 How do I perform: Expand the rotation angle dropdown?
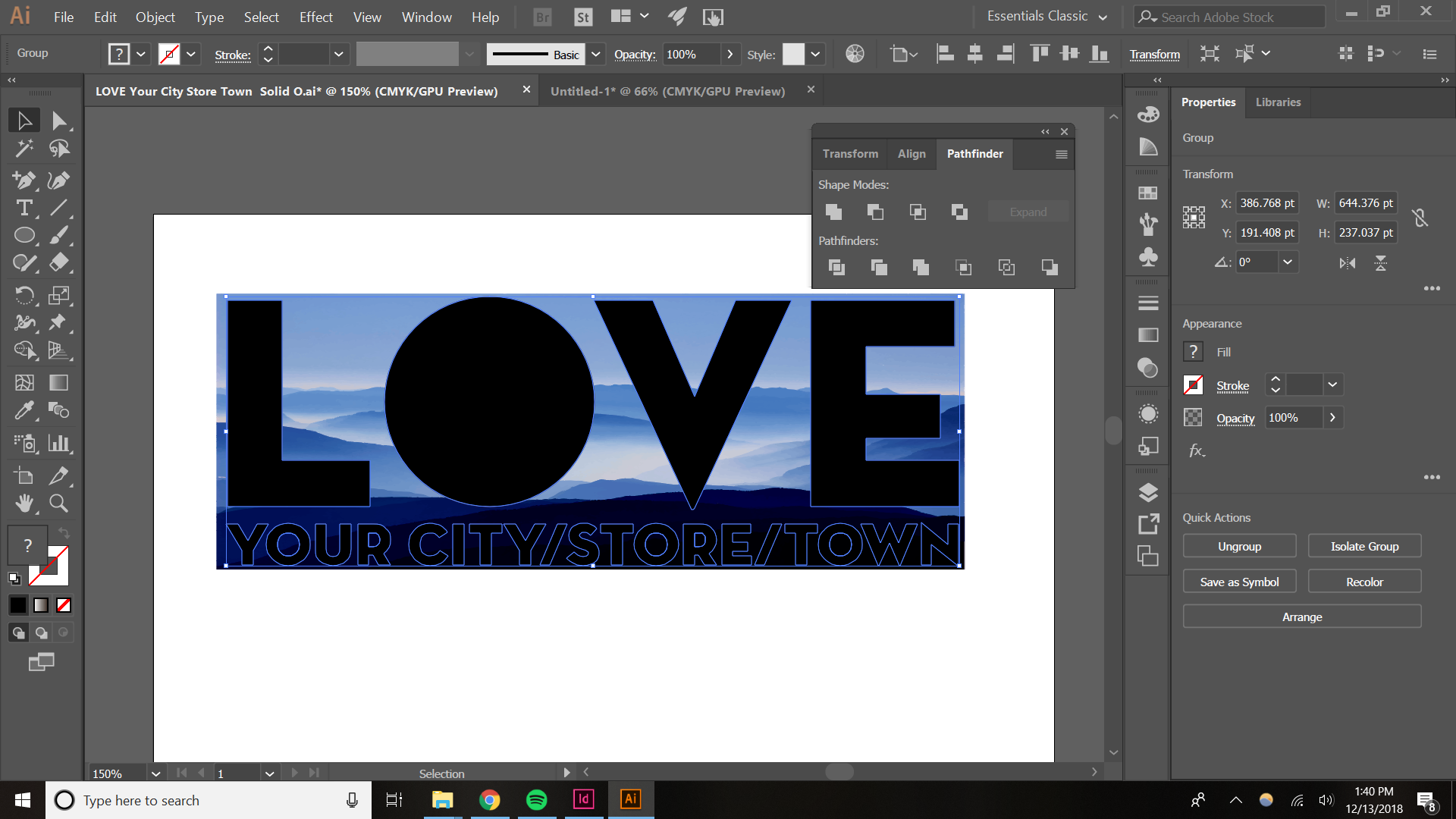pos(1287,262)
